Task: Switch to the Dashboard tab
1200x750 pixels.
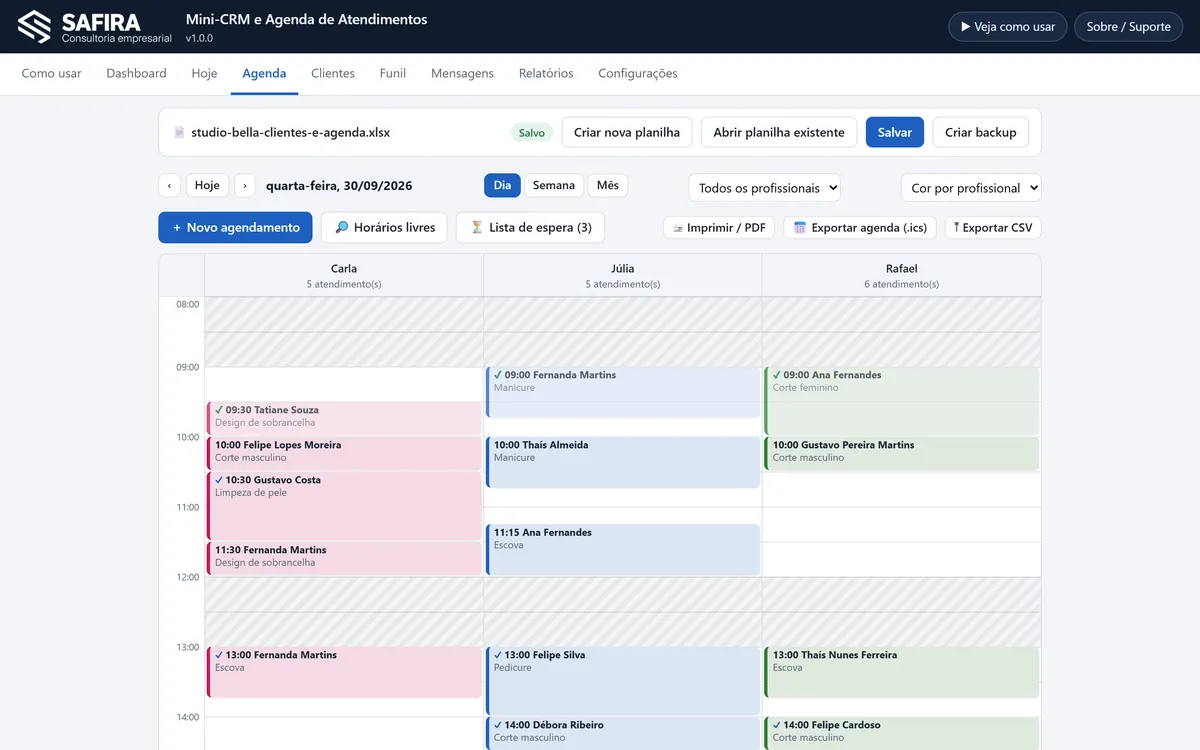Action: coord(136,73)
